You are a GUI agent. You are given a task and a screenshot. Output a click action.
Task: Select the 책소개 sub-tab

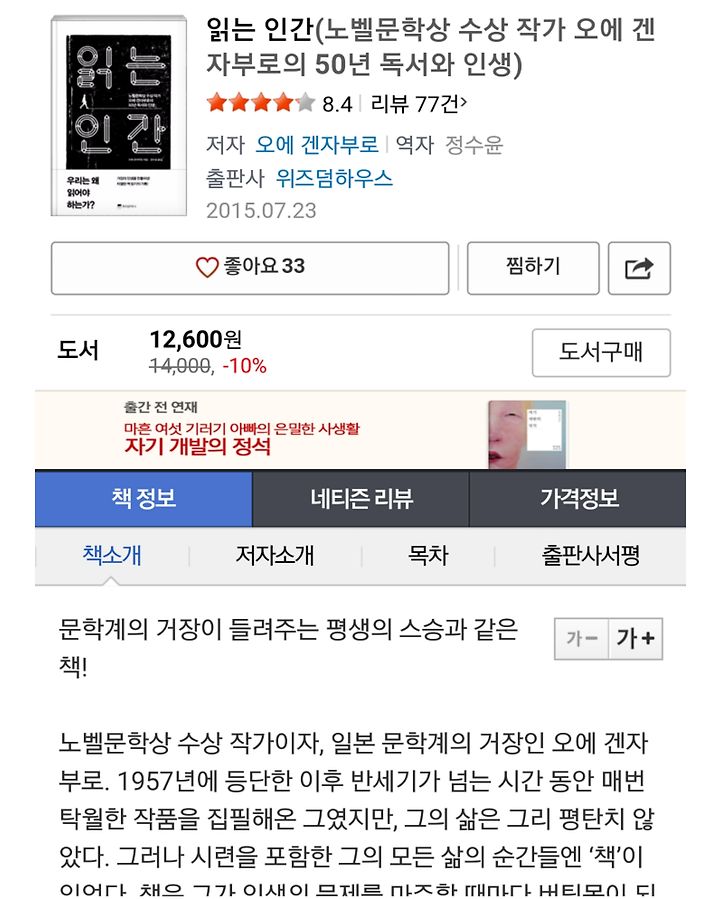pyautogui.click(x=112, y=556)
